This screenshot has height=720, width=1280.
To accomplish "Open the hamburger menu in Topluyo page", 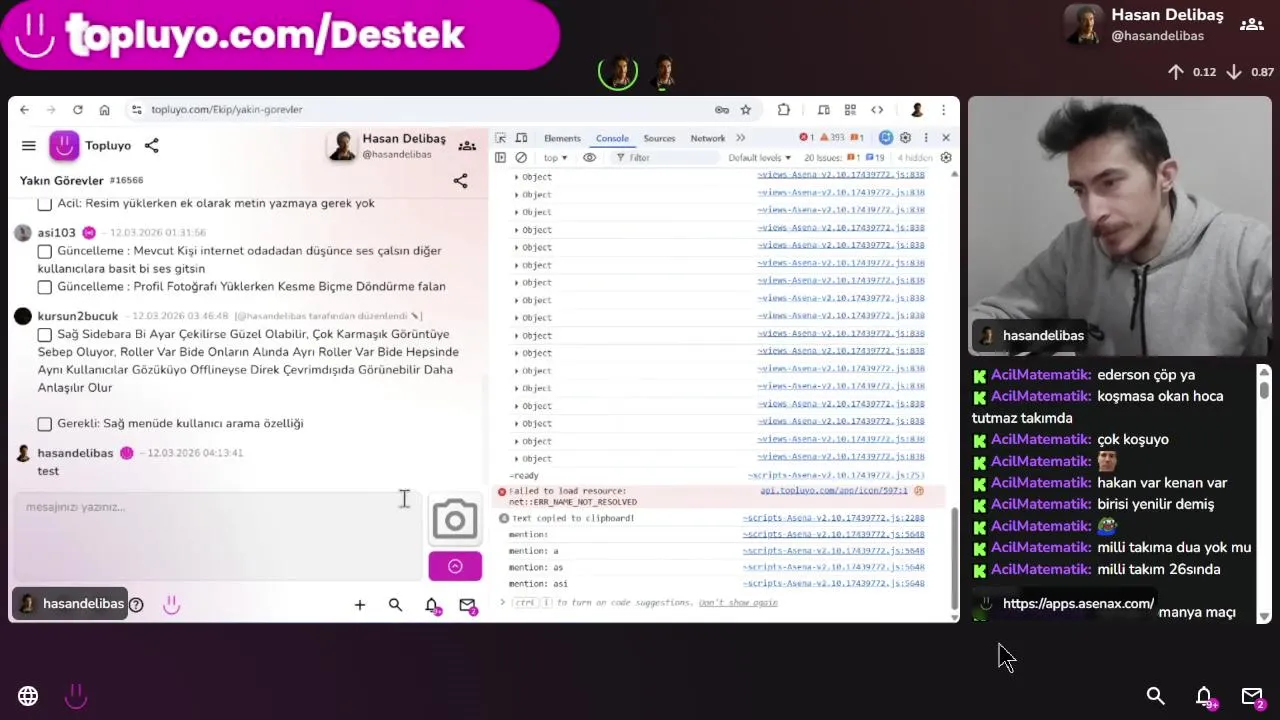I will coord(28,146).
